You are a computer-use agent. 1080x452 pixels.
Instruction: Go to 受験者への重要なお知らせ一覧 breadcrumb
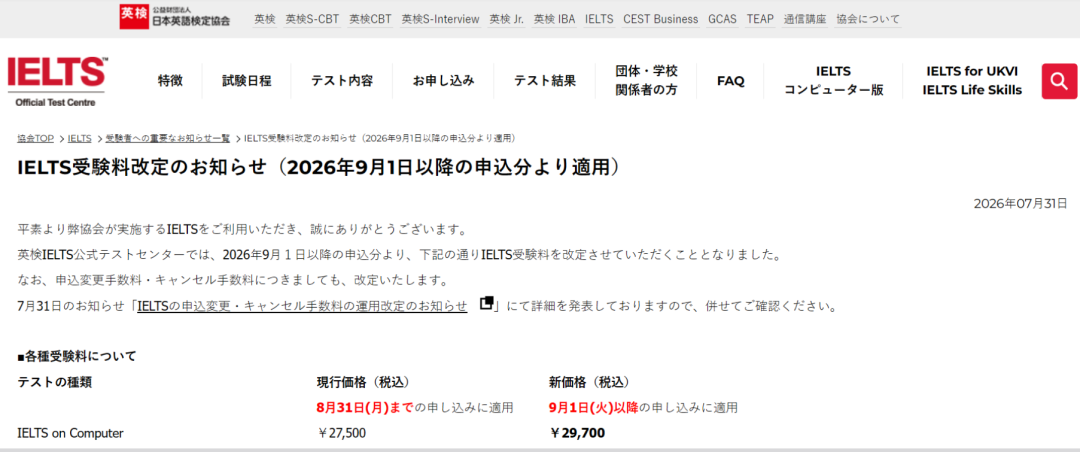(168, 138)
